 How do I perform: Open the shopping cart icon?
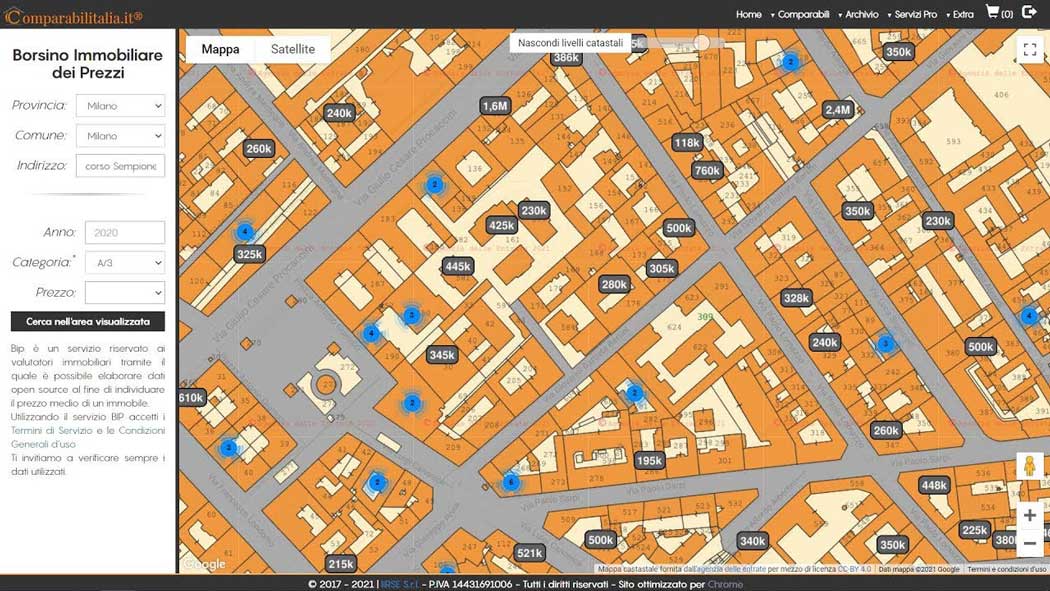pyautogui.click(x=992, y=12)
